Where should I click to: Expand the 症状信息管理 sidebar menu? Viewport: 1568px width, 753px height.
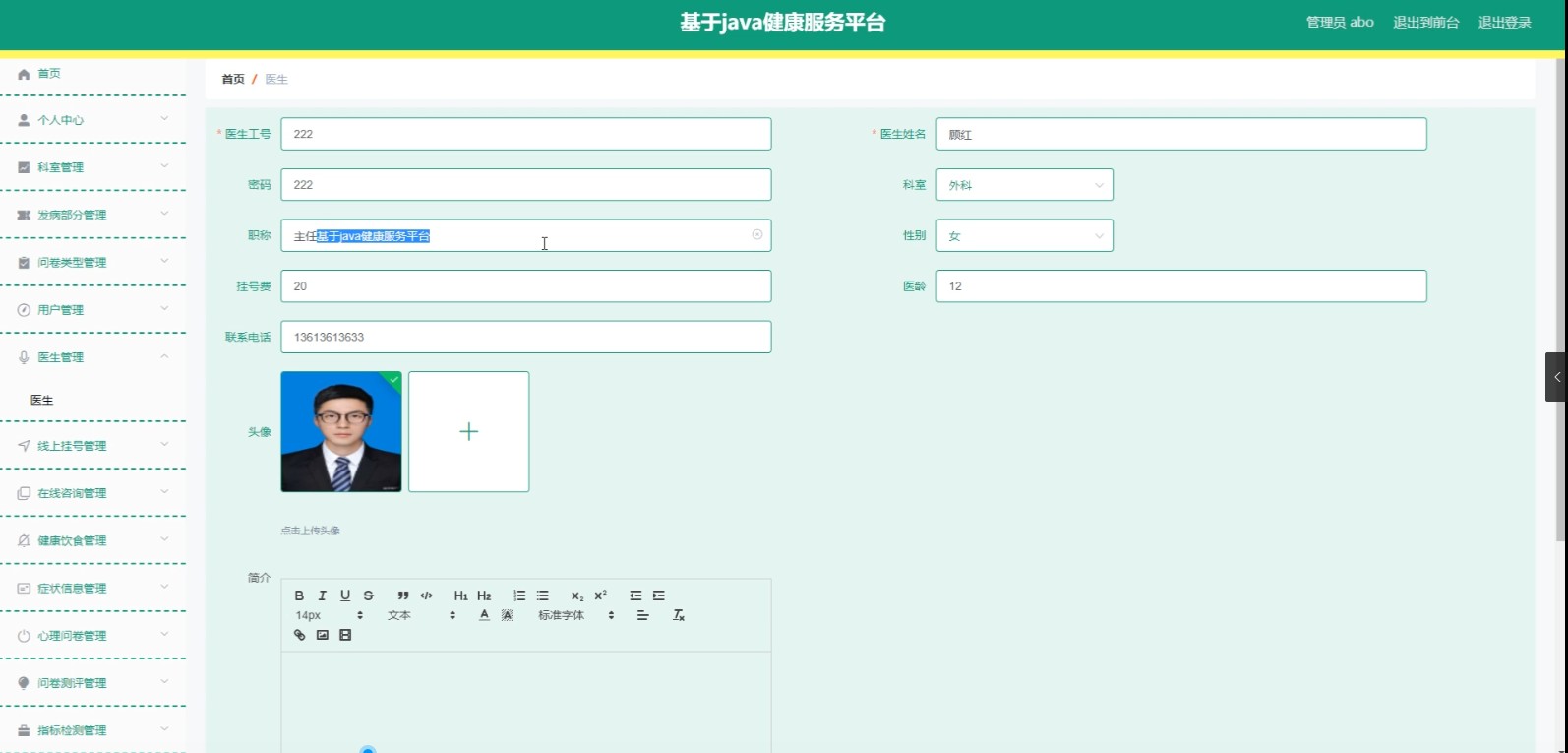click(x=93, y=588)
